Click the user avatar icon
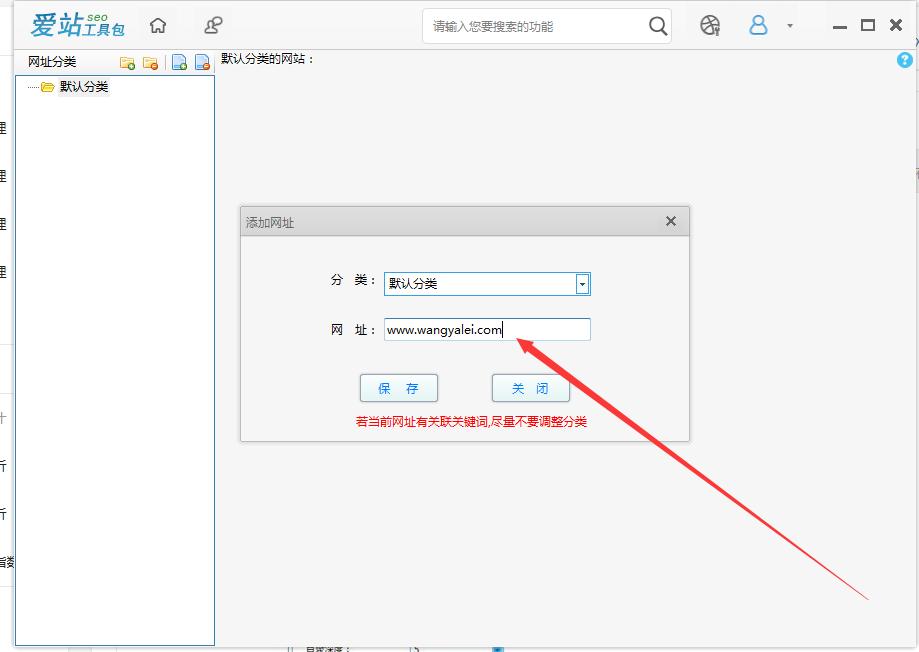 (758, 24)
